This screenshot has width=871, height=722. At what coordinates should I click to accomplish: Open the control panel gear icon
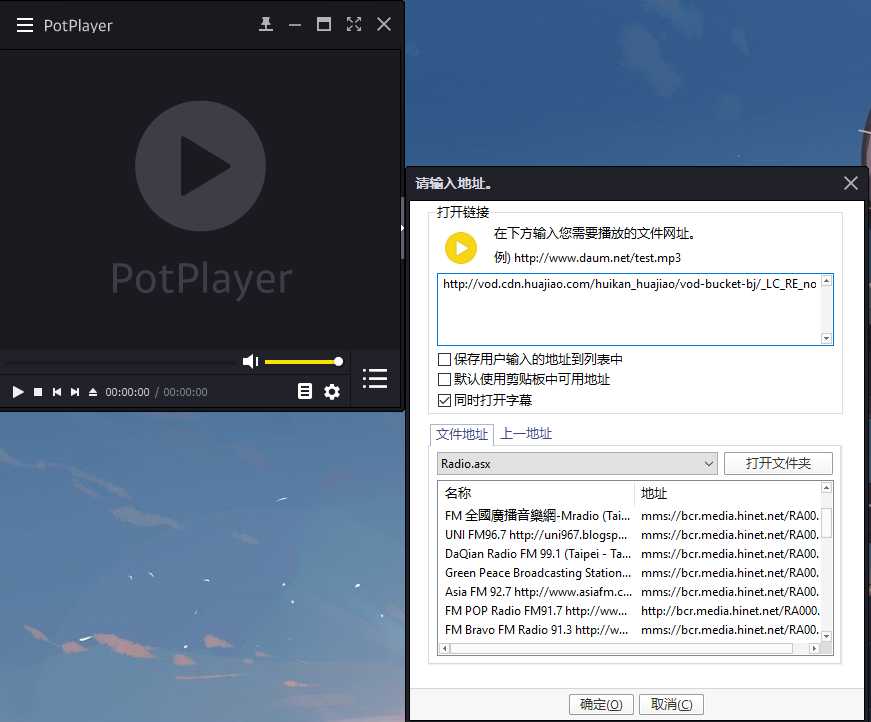tap(332, 392)
